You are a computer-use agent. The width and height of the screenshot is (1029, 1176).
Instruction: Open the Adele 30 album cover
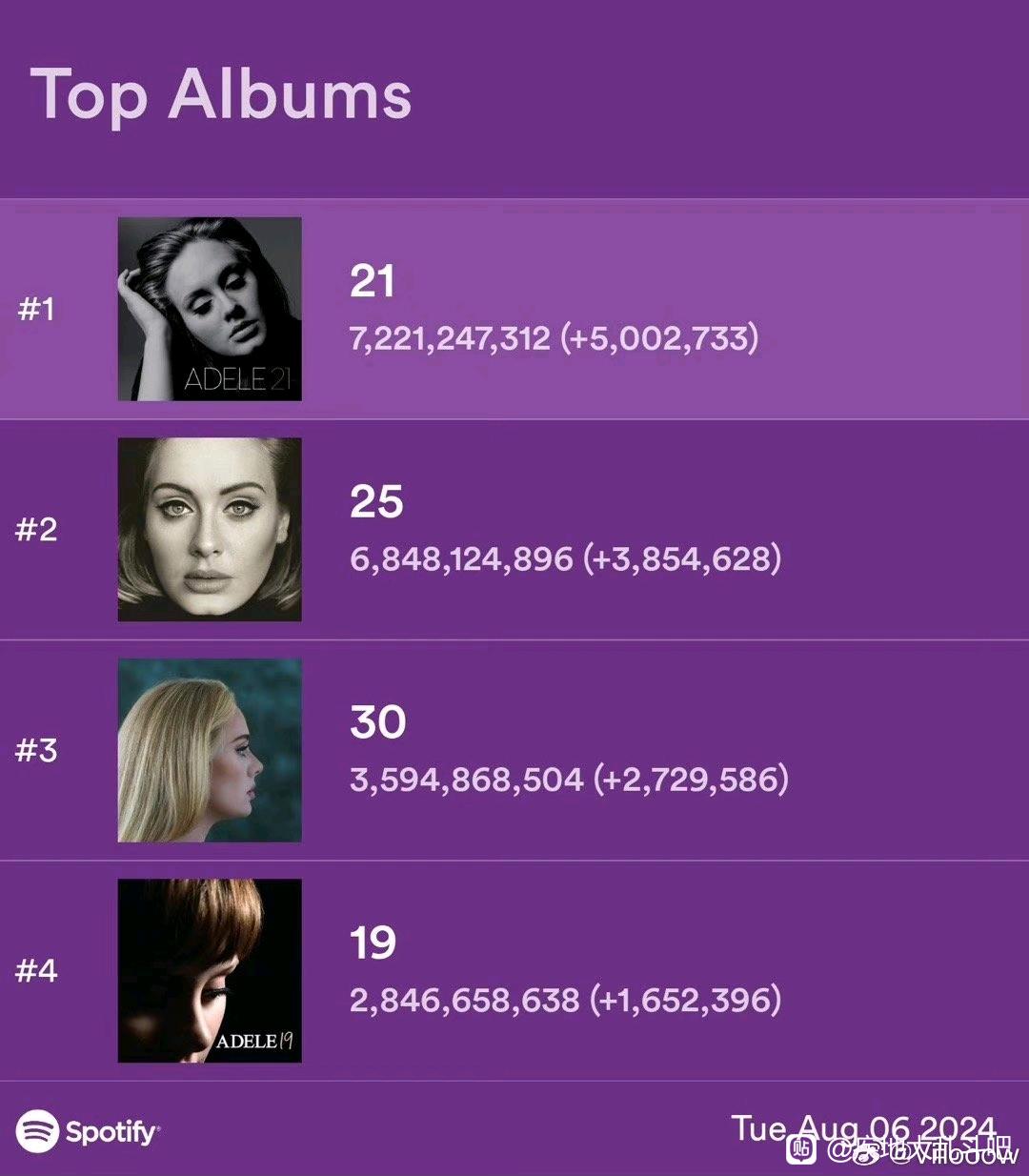[x=210, y=751]
